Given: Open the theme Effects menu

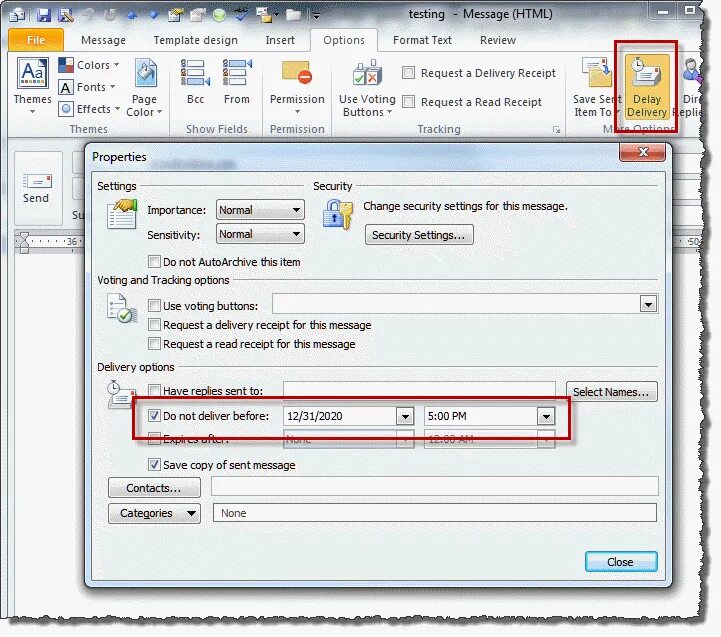Looking at the screenshot, I should pos(89,109).
